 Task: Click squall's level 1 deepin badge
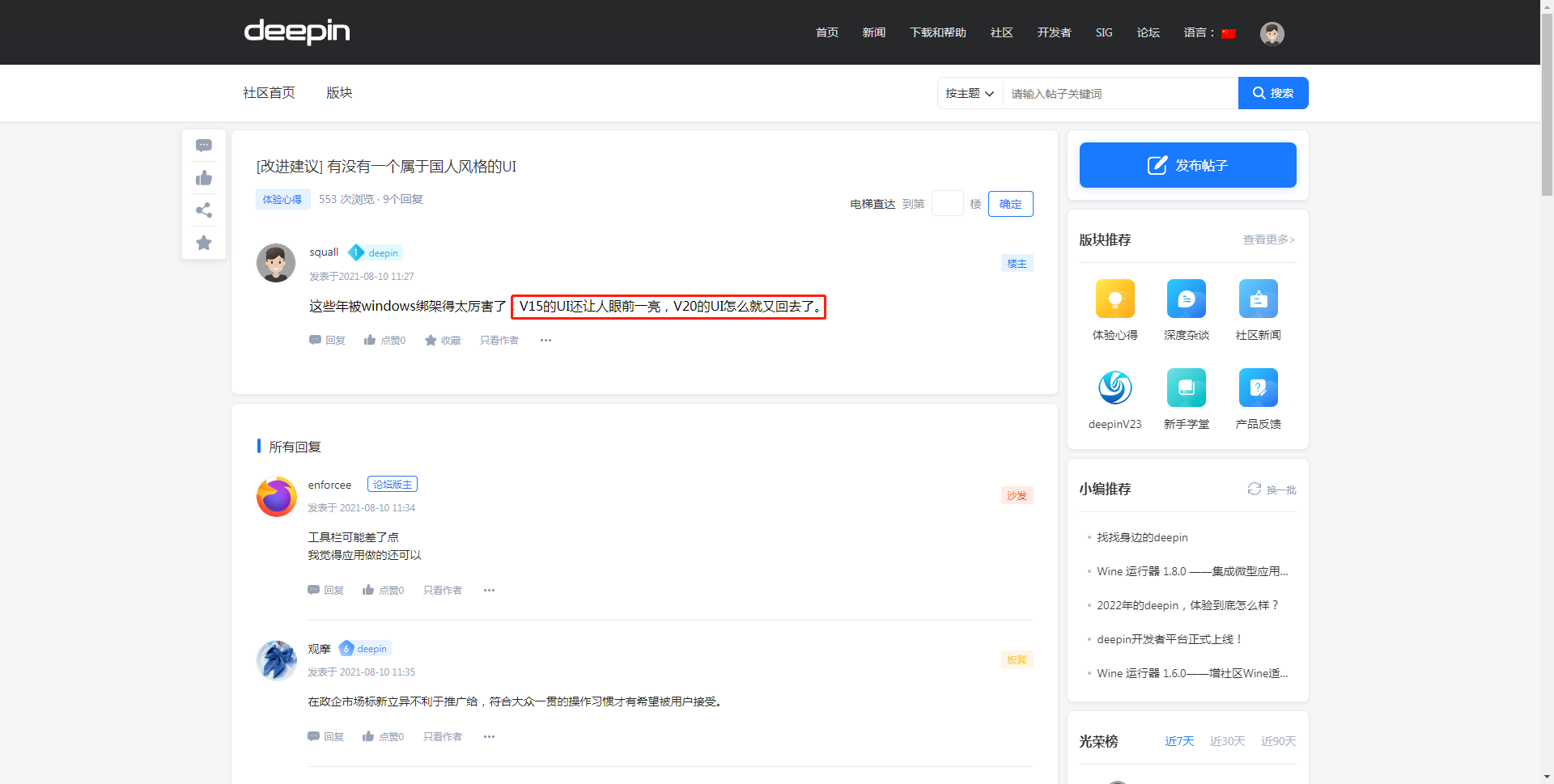pos(375,253)
